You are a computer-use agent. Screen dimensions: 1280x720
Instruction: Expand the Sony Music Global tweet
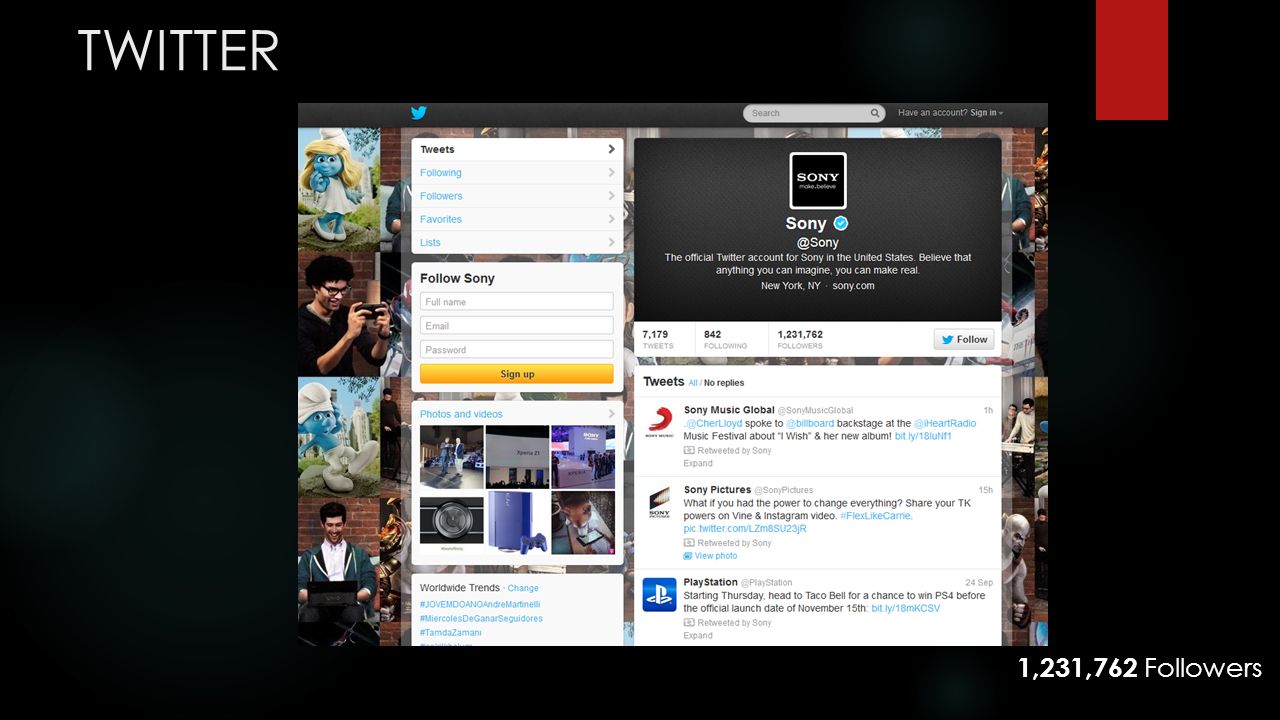(698, 464)
